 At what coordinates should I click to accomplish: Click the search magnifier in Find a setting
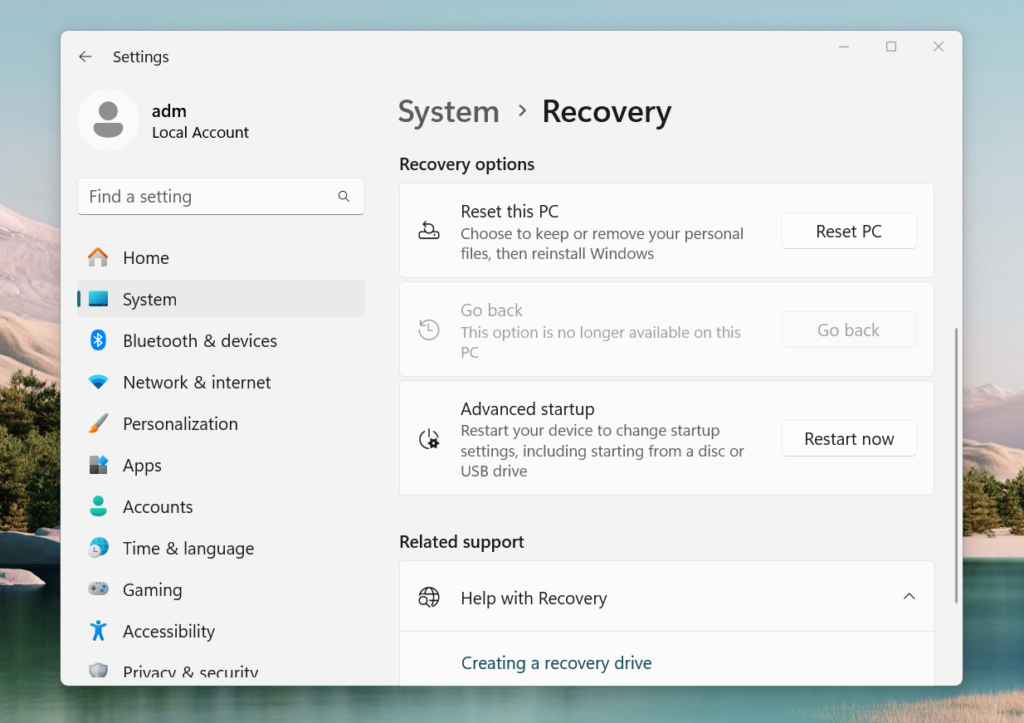pos(344,196)
